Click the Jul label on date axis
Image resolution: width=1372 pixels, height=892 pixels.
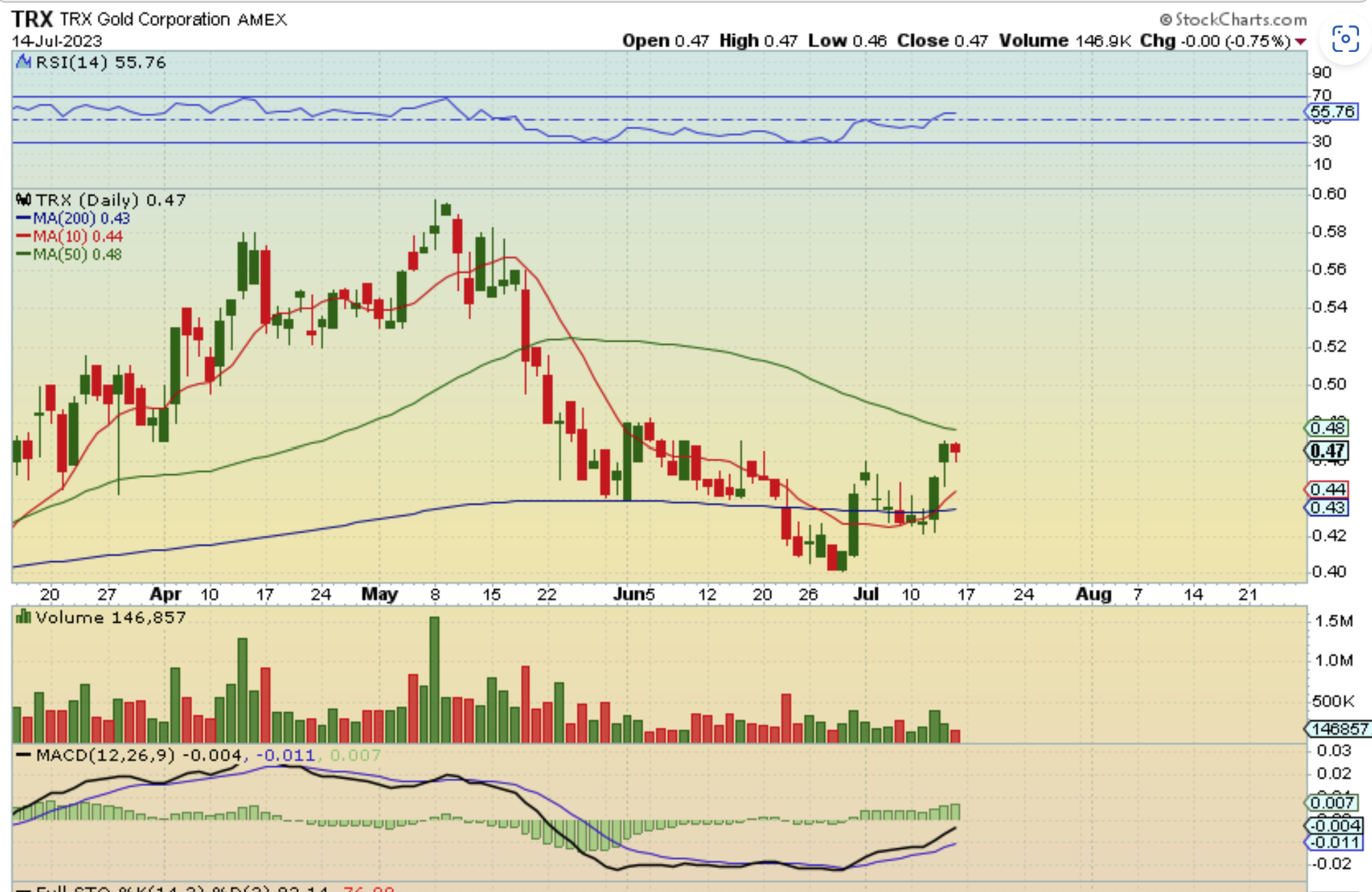tap(865, 594)
